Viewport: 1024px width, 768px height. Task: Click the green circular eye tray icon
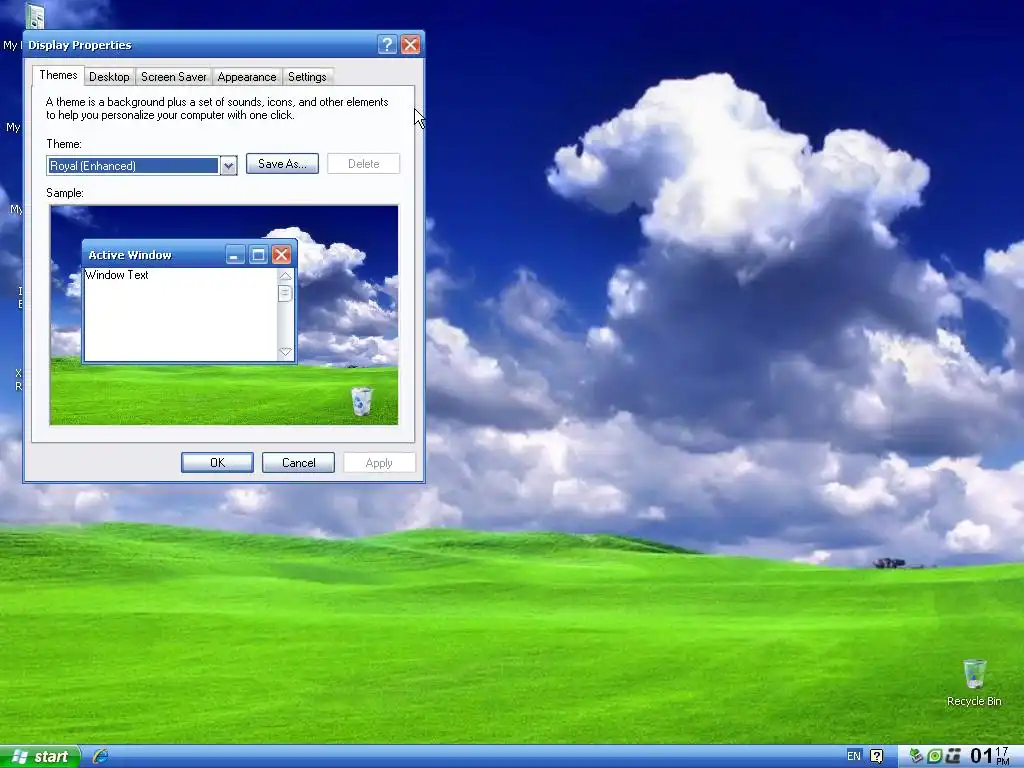coord(935,756)
